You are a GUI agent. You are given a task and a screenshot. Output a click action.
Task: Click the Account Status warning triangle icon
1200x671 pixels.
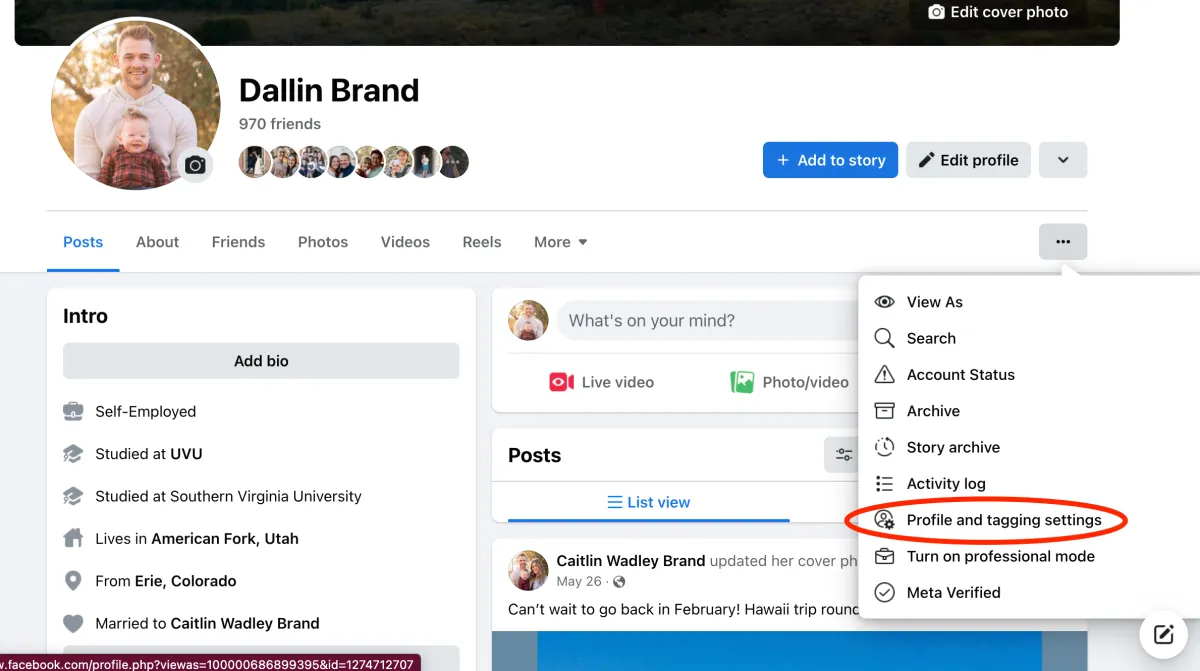(x=884, y=375)
